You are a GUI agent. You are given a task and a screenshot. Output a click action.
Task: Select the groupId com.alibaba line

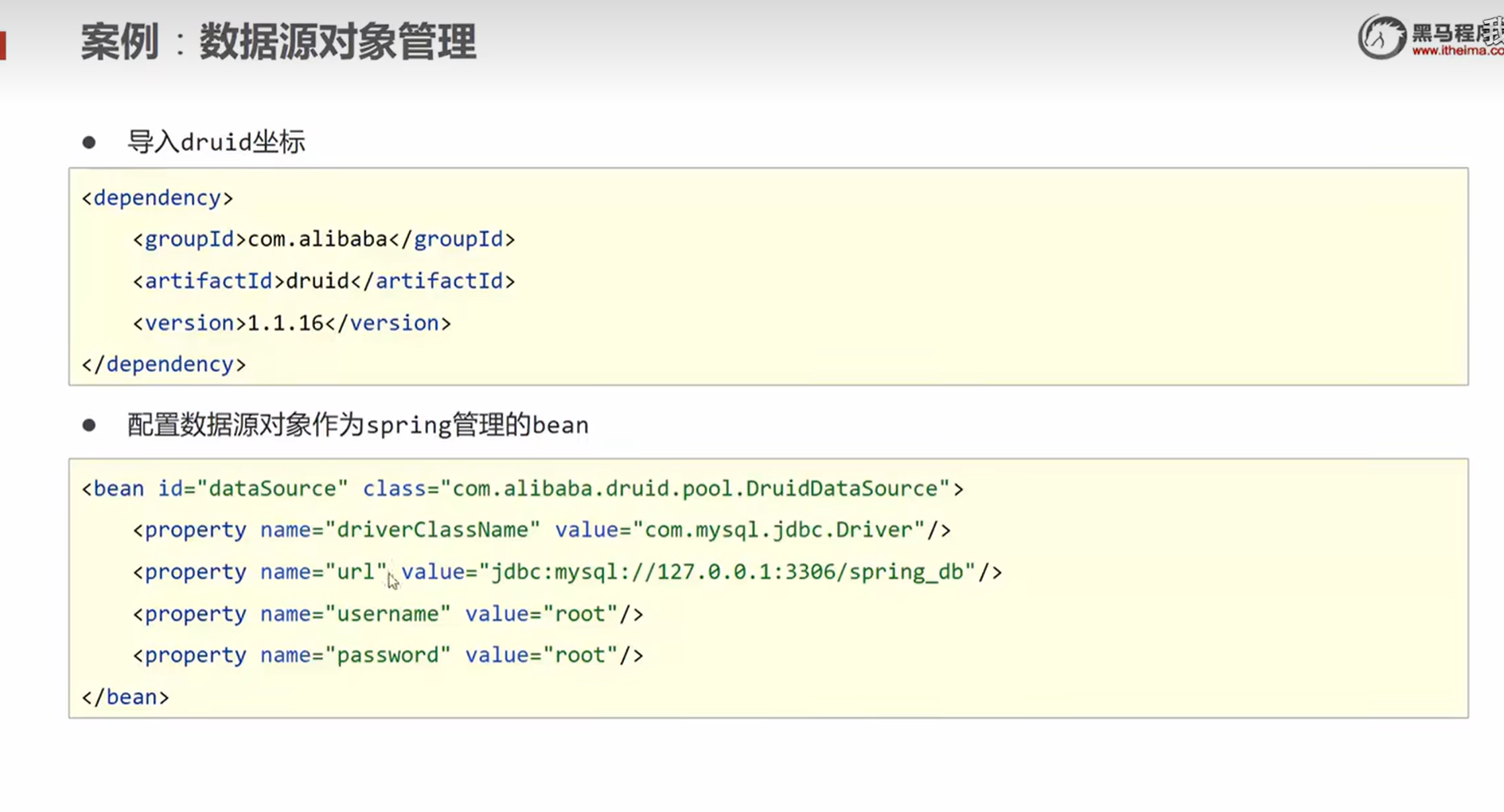[324, 239]
